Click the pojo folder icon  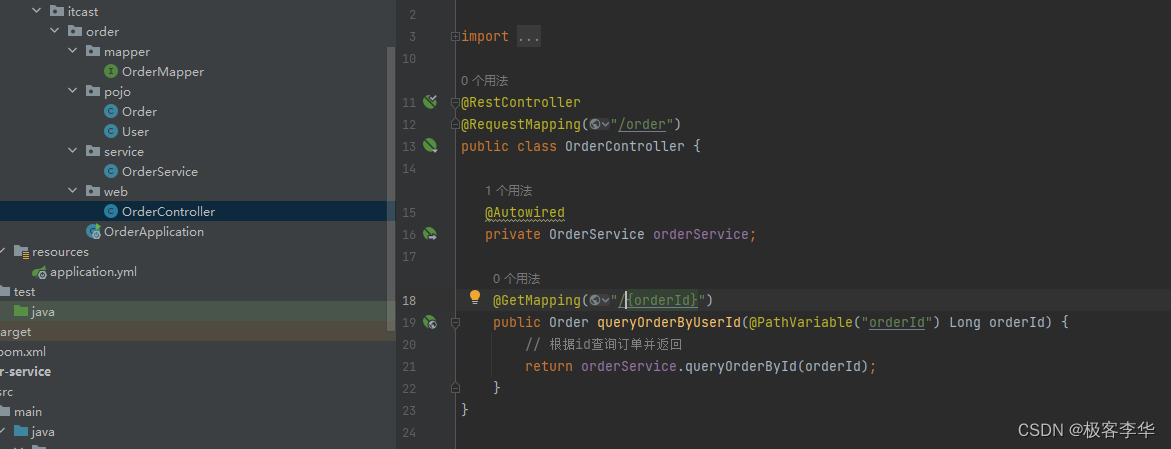coord(93,91)
